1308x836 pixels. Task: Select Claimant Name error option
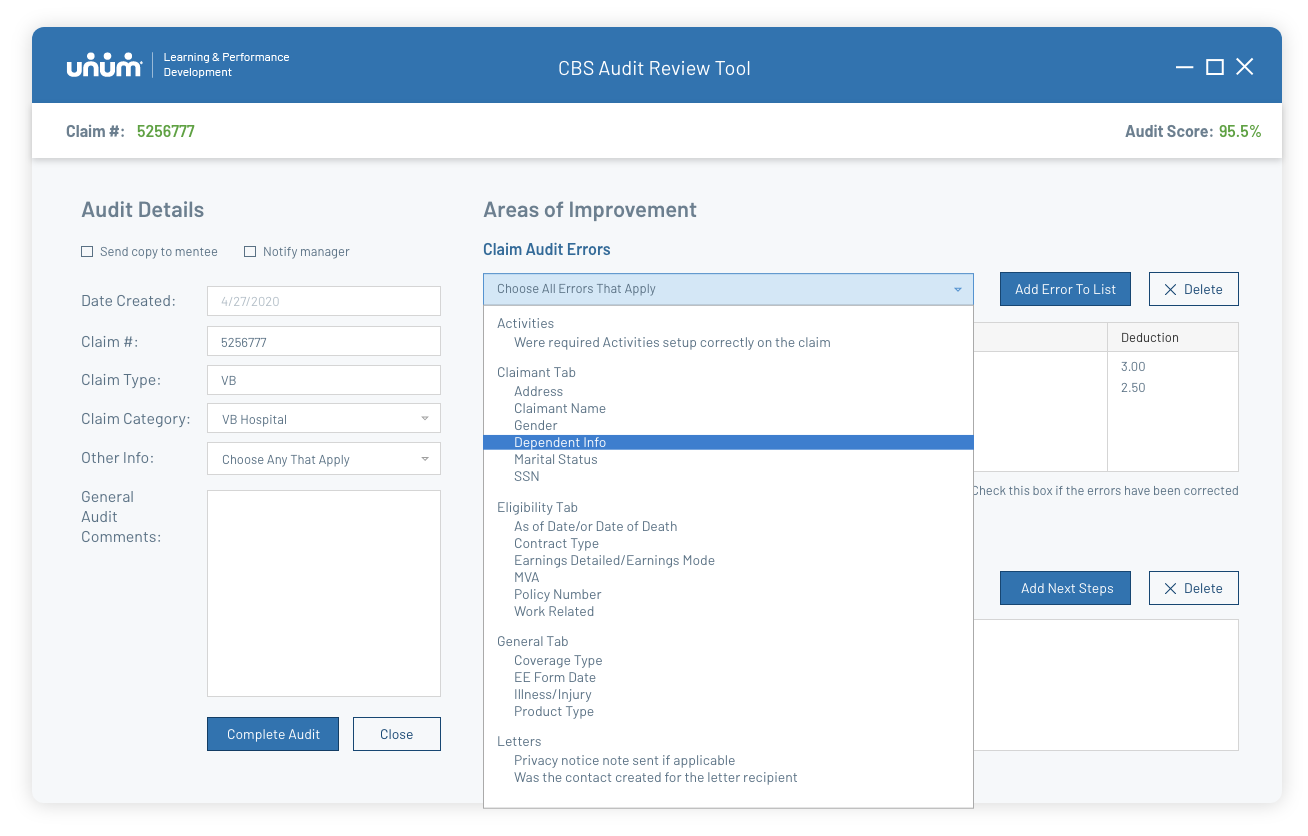coord(560,408)
